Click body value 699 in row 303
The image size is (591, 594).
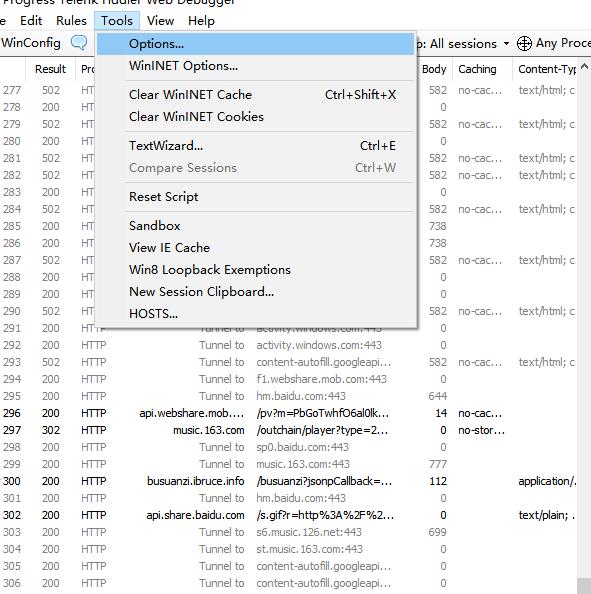coord(438,532)
